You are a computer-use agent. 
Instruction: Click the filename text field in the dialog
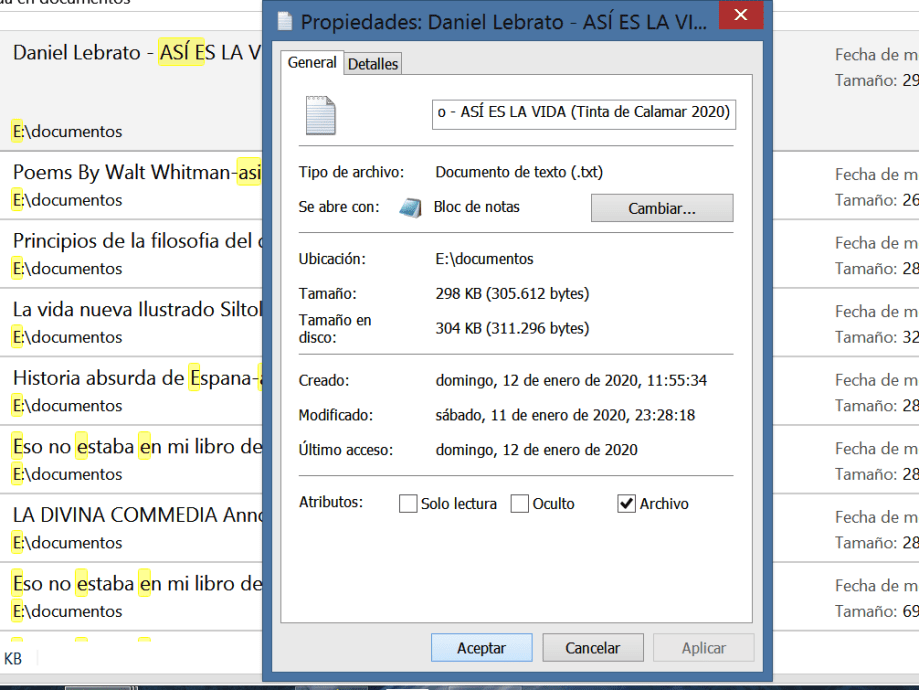[x=583, y=114]
